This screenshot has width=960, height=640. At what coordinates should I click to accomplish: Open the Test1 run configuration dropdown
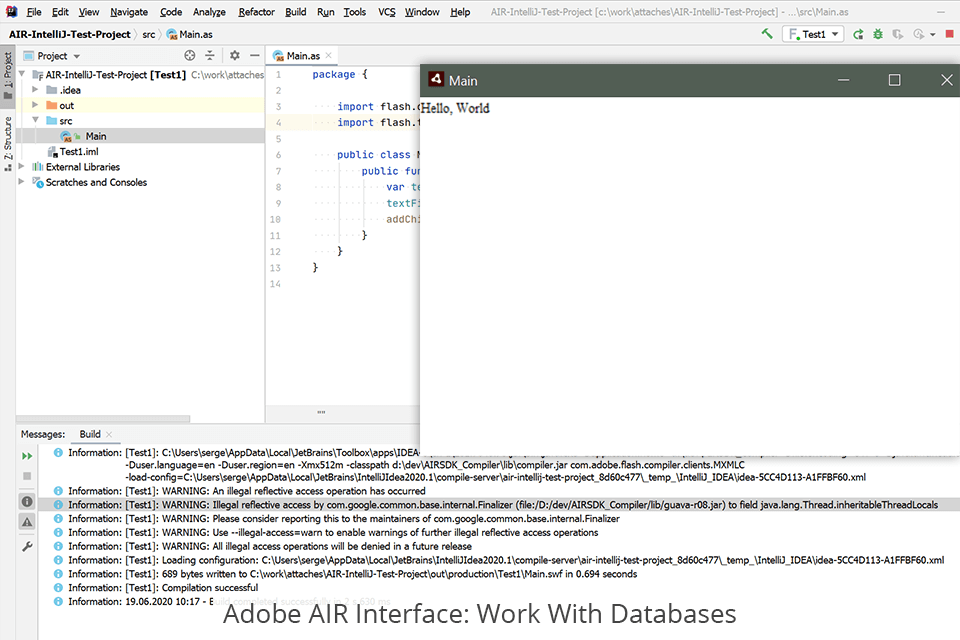813,34
